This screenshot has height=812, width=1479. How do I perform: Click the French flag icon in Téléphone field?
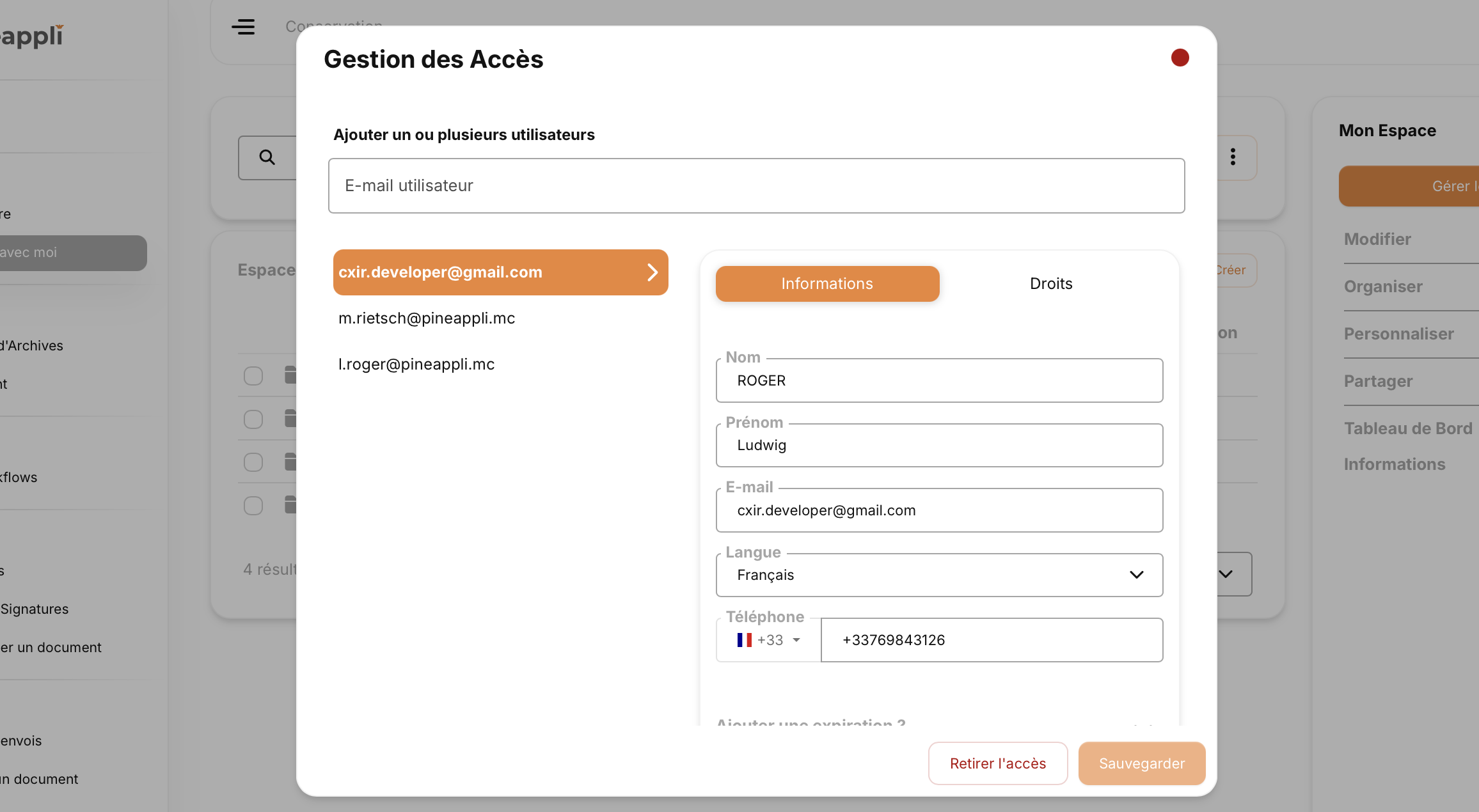744,640
